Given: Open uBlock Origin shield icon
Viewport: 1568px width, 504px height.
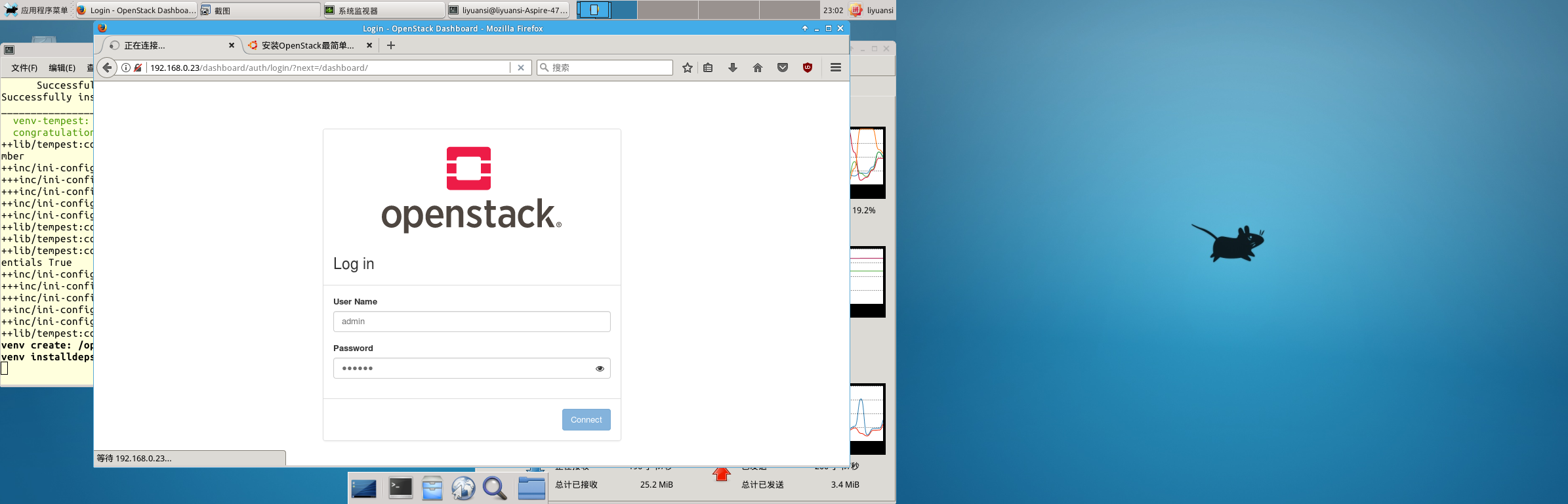Looking at the screenshot, I should point(808,68).
